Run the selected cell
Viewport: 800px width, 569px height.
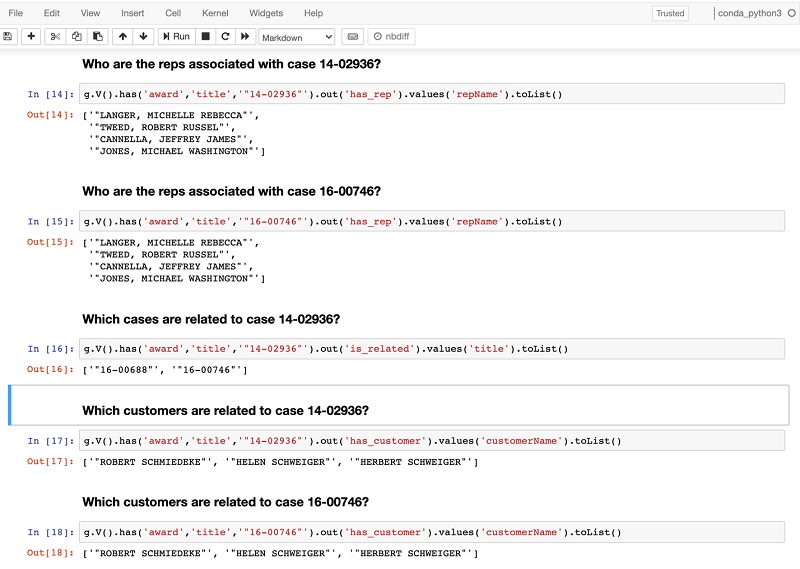177,36
